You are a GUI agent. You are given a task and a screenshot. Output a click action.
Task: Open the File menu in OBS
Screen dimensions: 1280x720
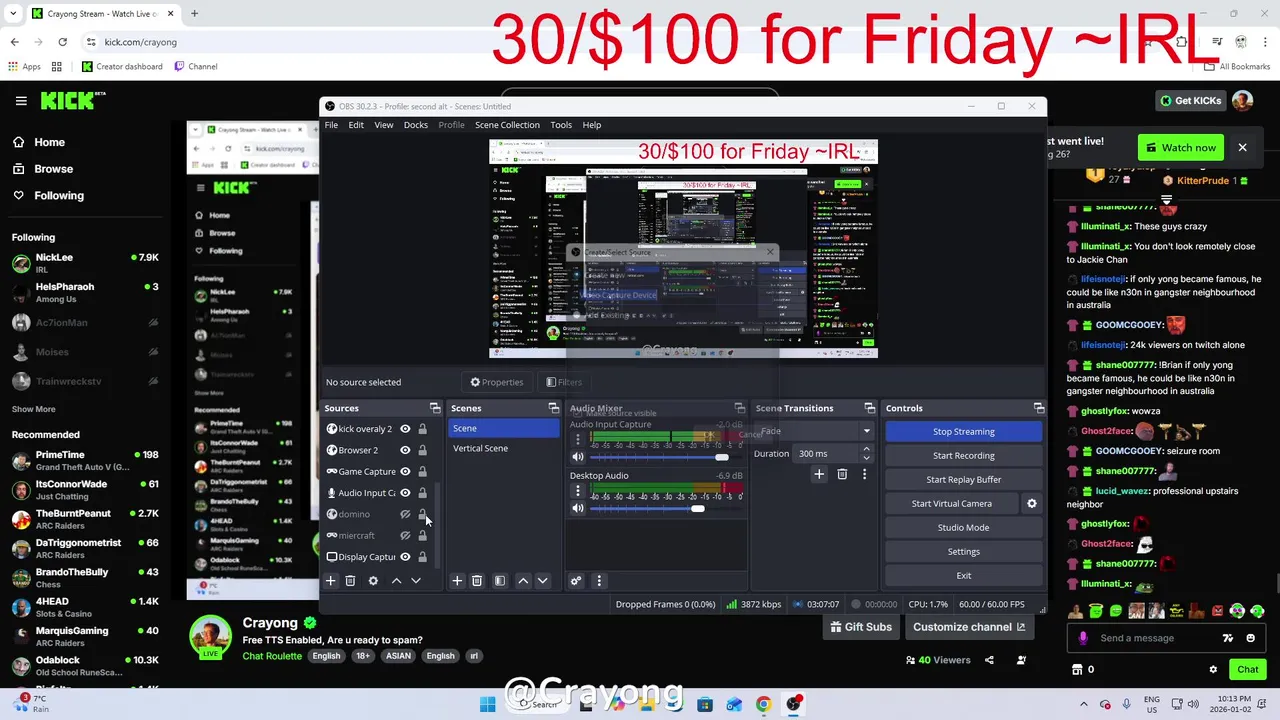(331, 125)
